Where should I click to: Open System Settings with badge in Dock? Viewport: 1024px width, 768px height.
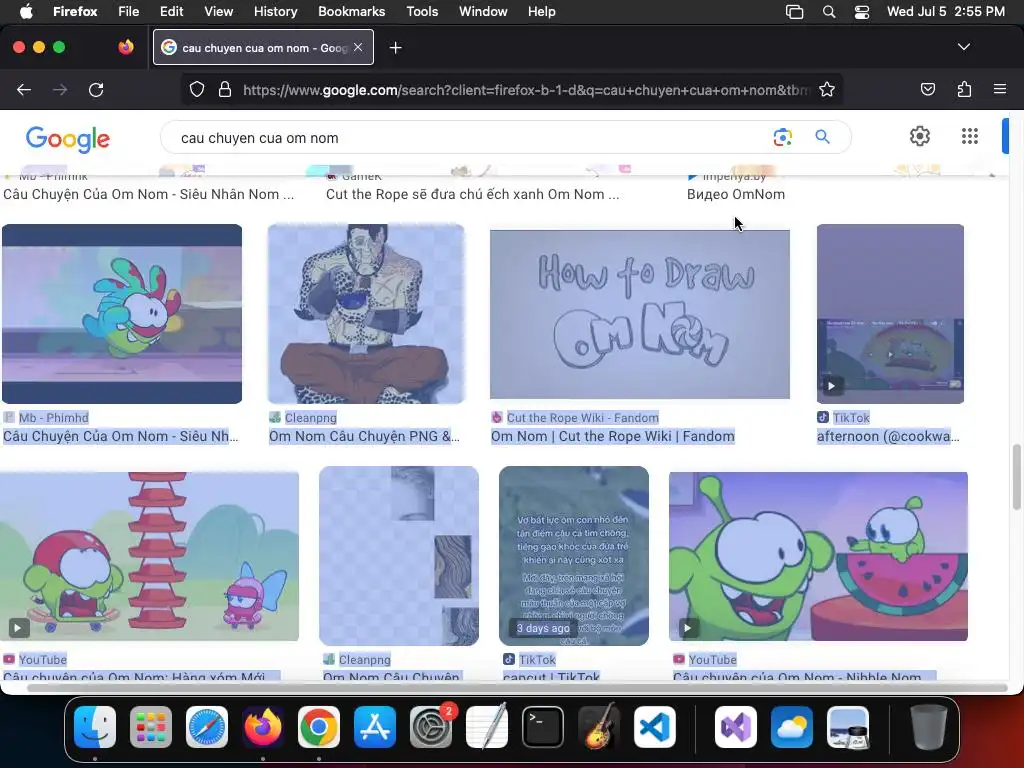[431, 727]
